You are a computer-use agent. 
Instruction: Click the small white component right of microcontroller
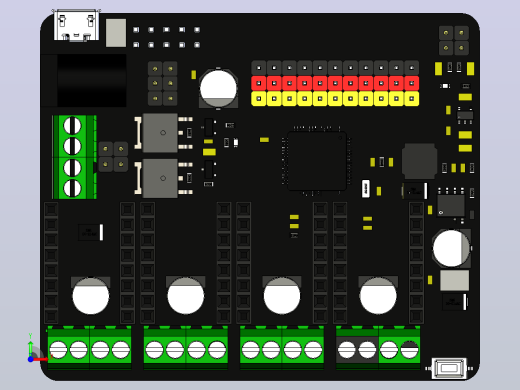[366, 189]
